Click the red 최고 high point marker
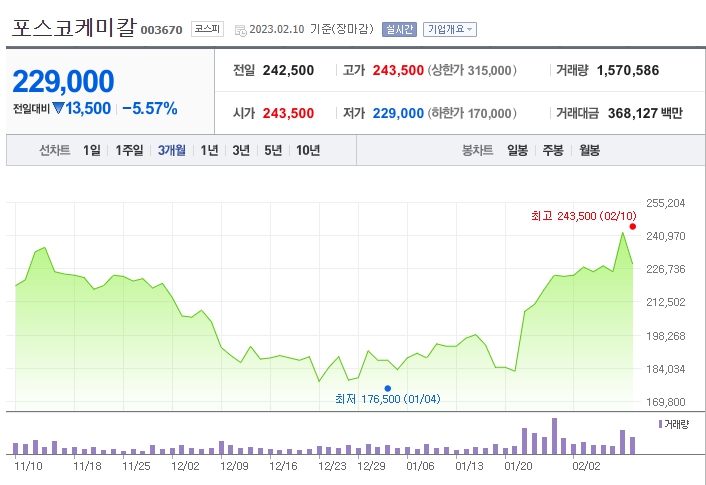 point(633,227)
